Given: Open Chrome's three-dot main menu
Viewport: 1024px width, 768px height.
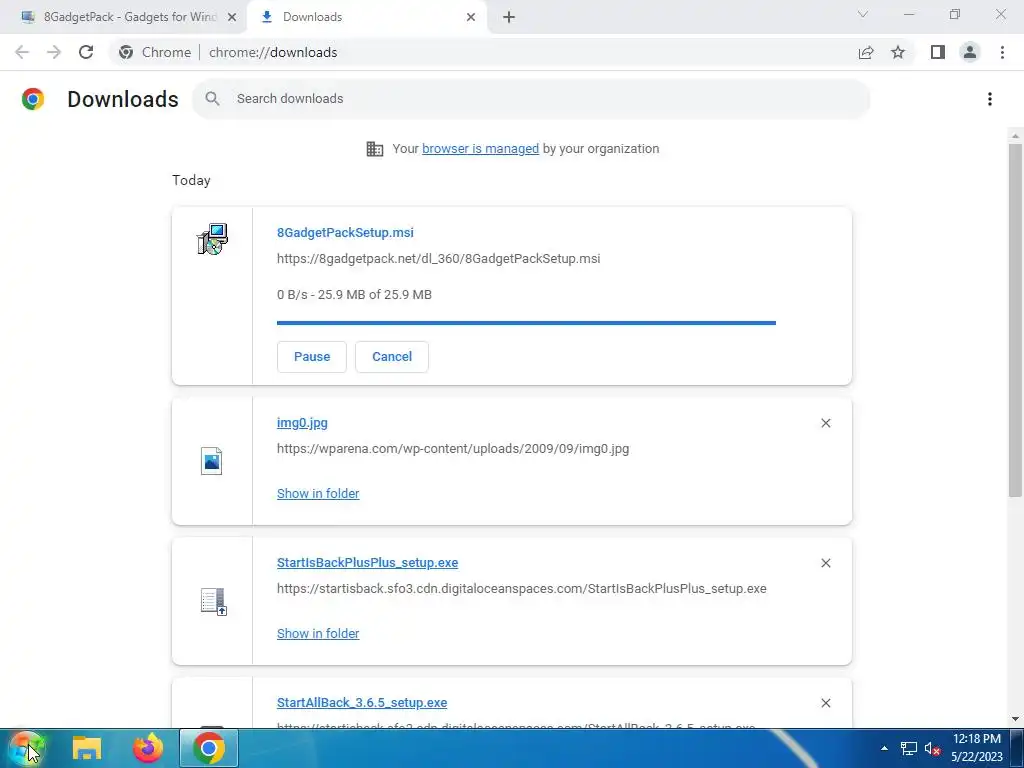Looking at the screenshot, I should coord(1002,52).
